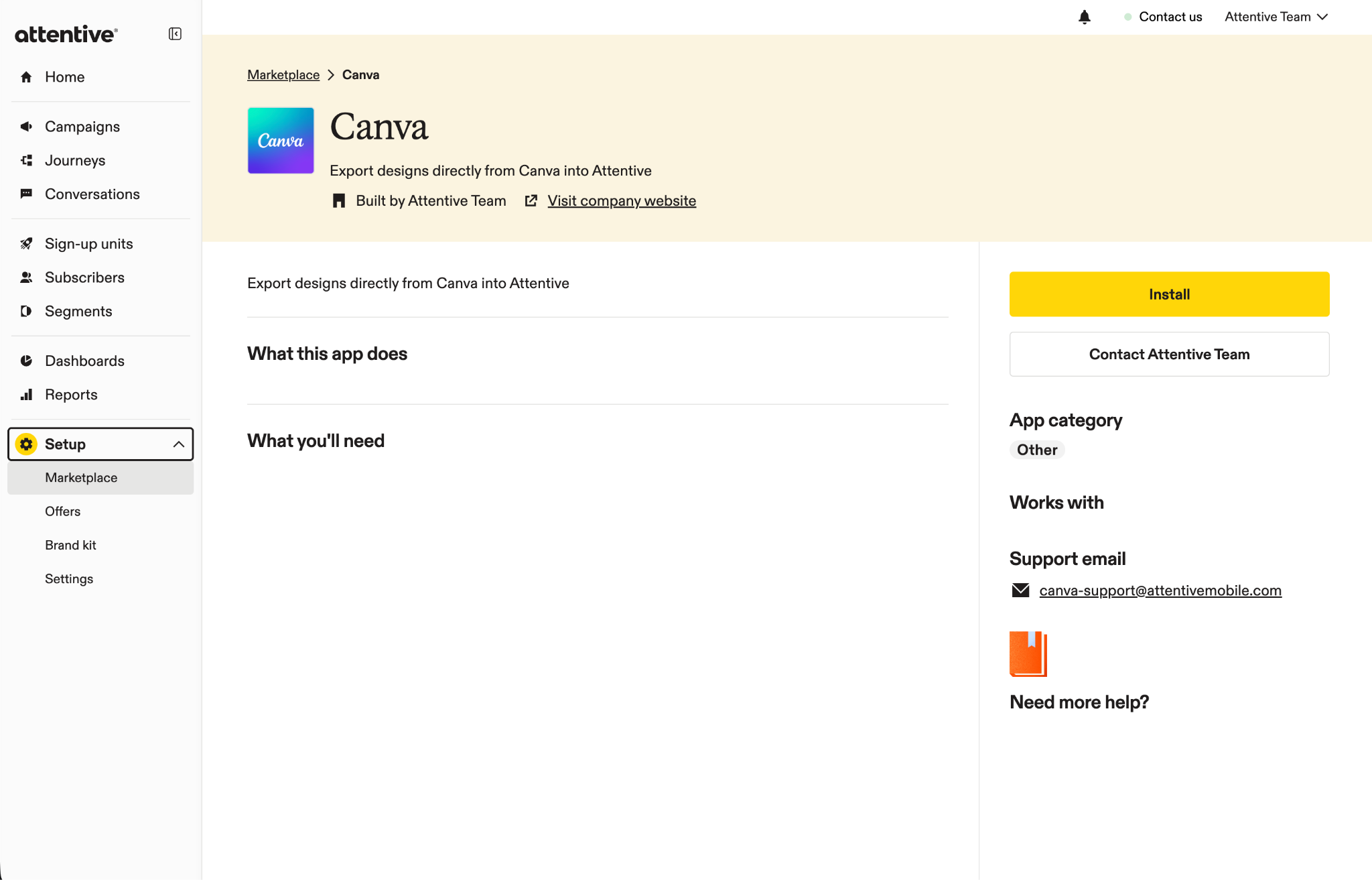This screenshot has height=880, width=1372.
Task: Click the What you'll need heading
Action: [316, 440]
